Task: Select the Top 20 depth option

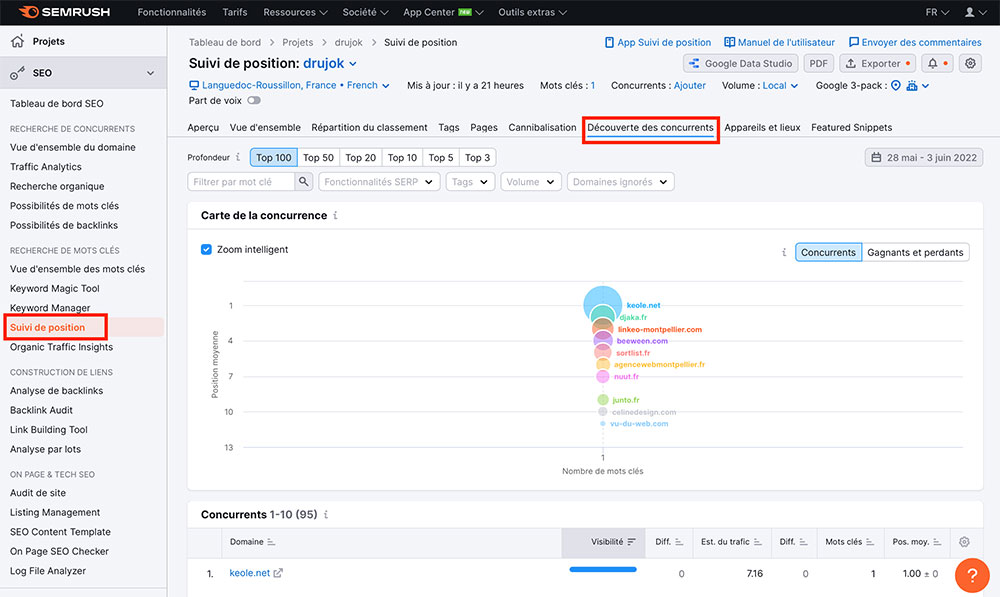Action: coord(360,158)
